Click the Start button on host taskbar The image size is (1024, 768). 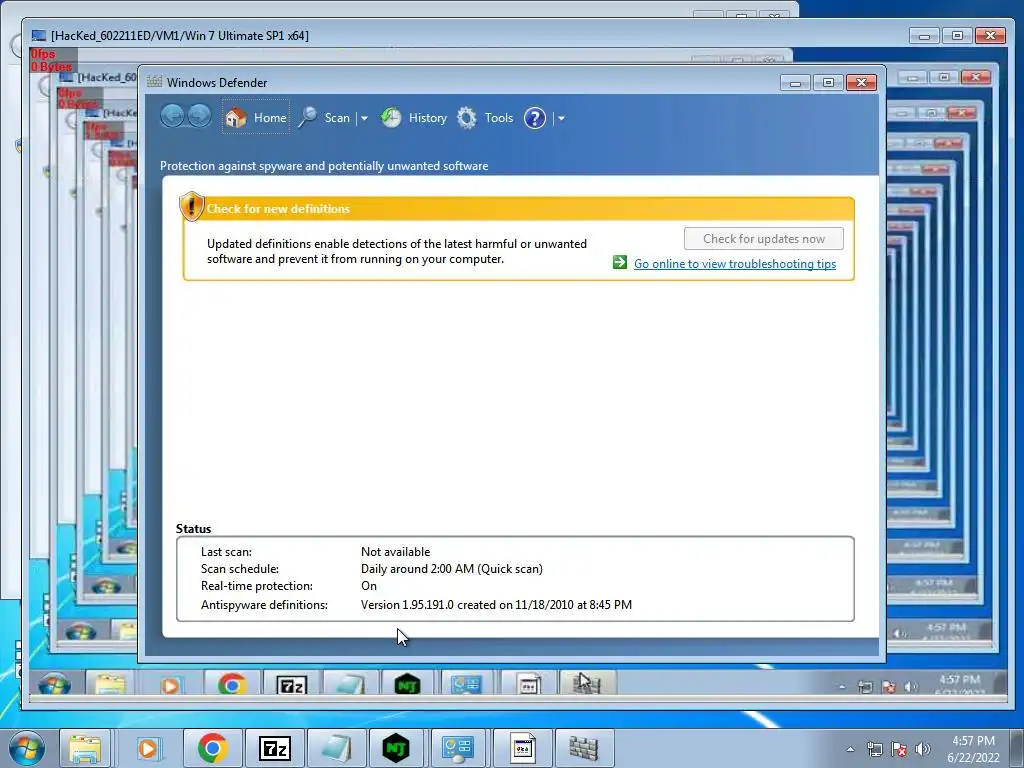26,748
